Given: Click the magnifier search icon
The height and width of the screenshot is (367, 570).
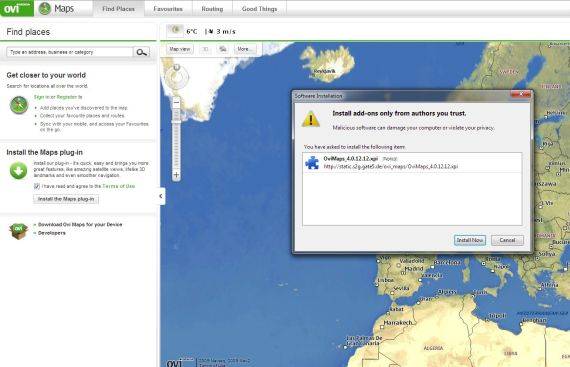Looking at the screenshot, I should coord(142,52).
